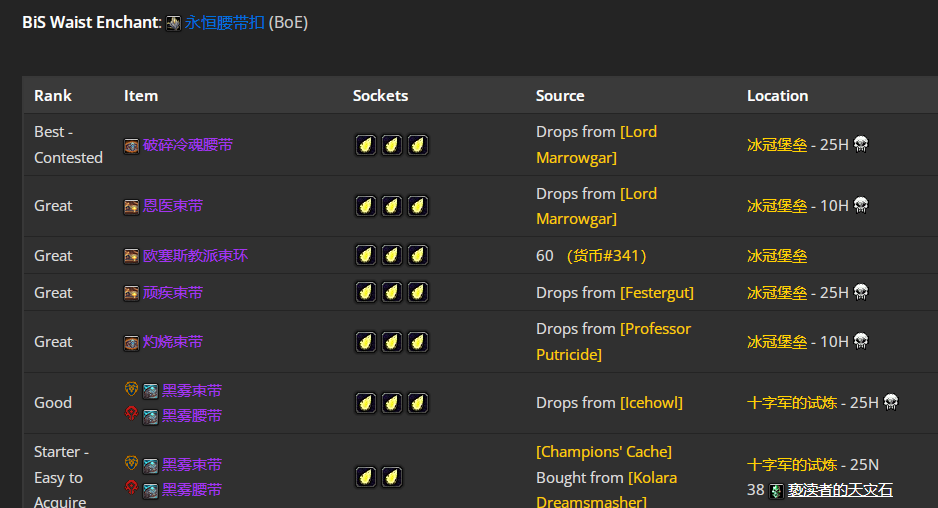Click the 恩医束带 item icon

[131, 207]
